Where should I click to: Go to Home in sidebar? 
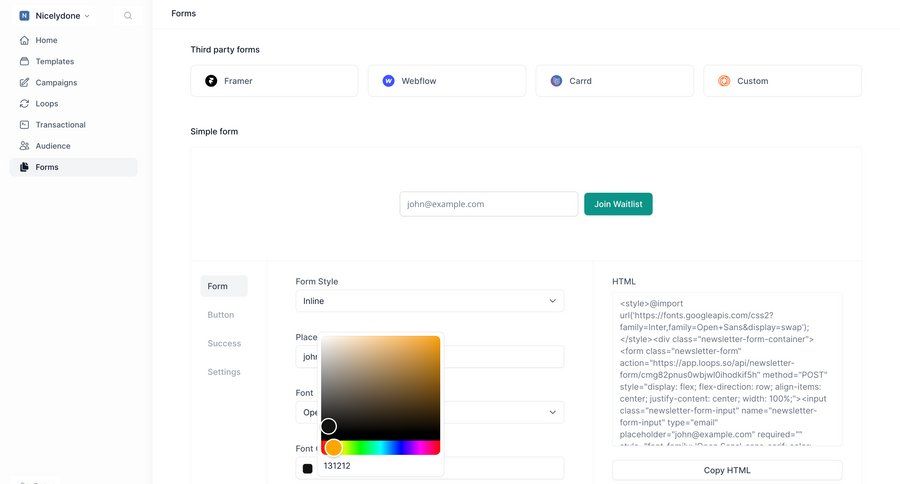pos(73,40)
